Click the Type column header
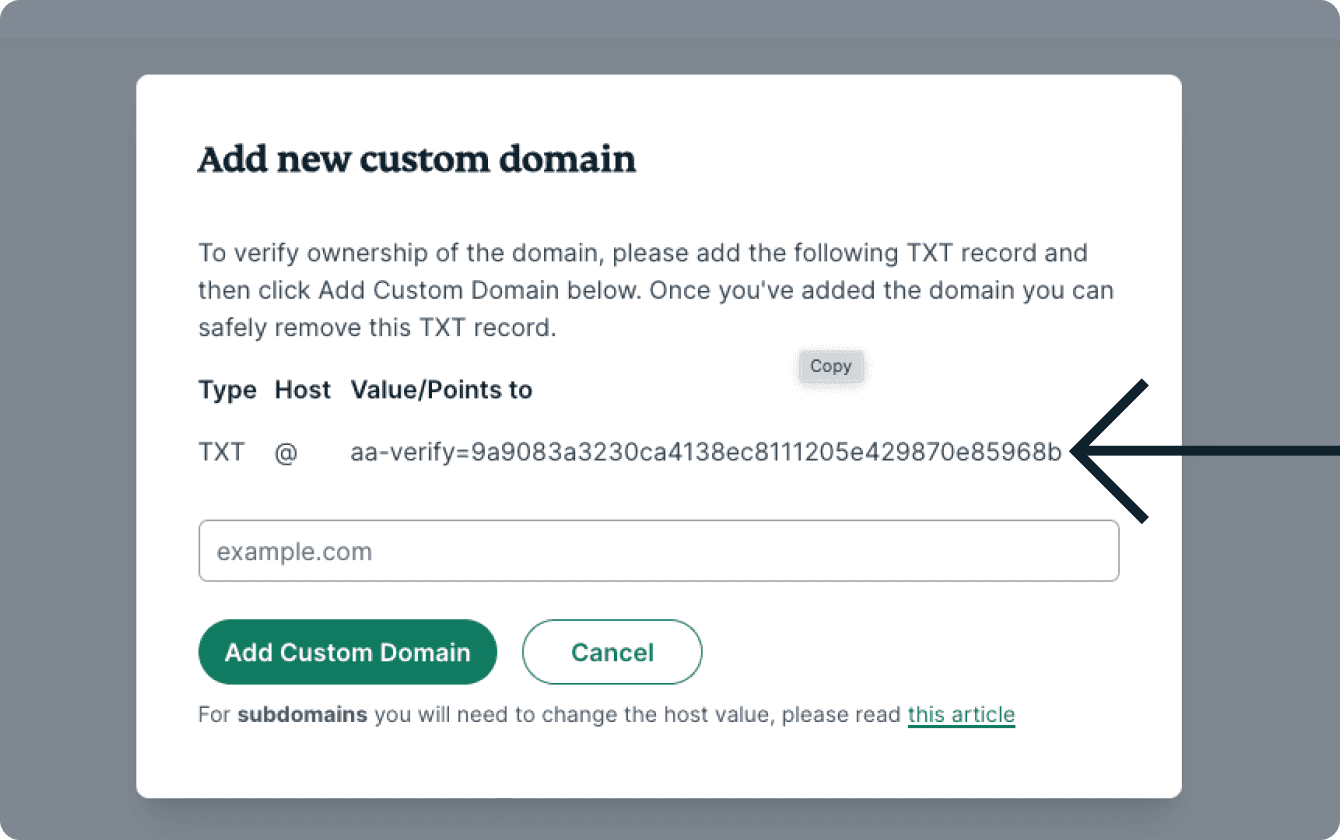The image size is (1340, 840). pos(227,390)
